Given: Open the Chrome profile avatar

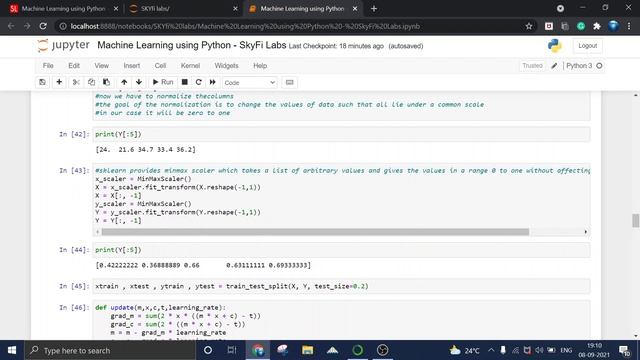Looking at the screenshot, I should click(x=613, y=26).
